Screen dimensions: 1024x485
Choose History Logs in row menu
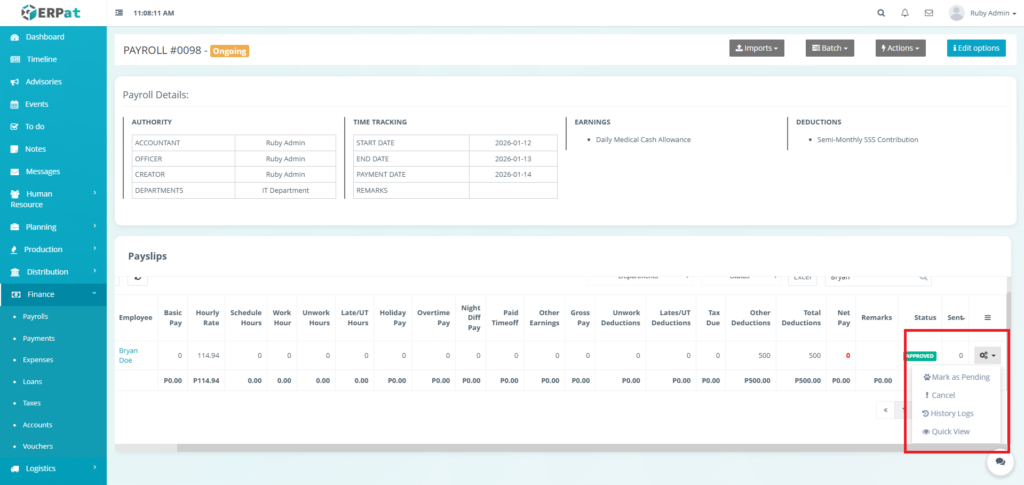[951, 413]
